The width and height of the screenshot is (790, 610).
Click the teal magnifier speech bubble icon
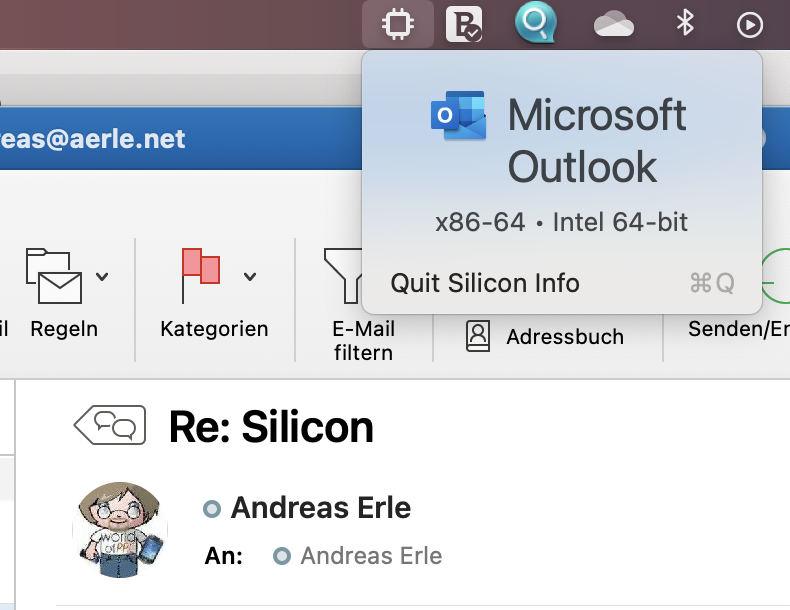click(x=535, y=24)
